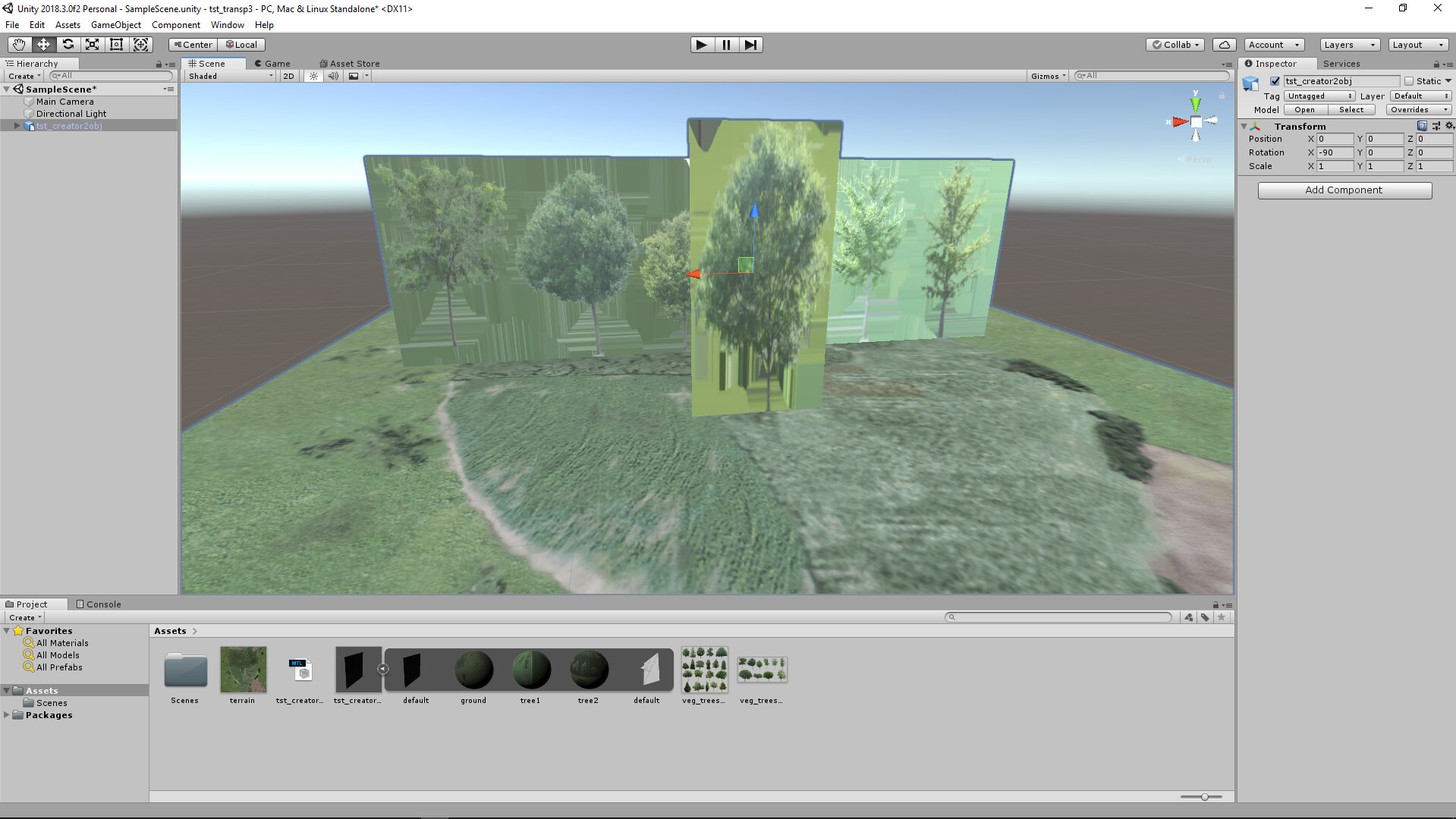Select the Hand tool in the toolbar

18,44
